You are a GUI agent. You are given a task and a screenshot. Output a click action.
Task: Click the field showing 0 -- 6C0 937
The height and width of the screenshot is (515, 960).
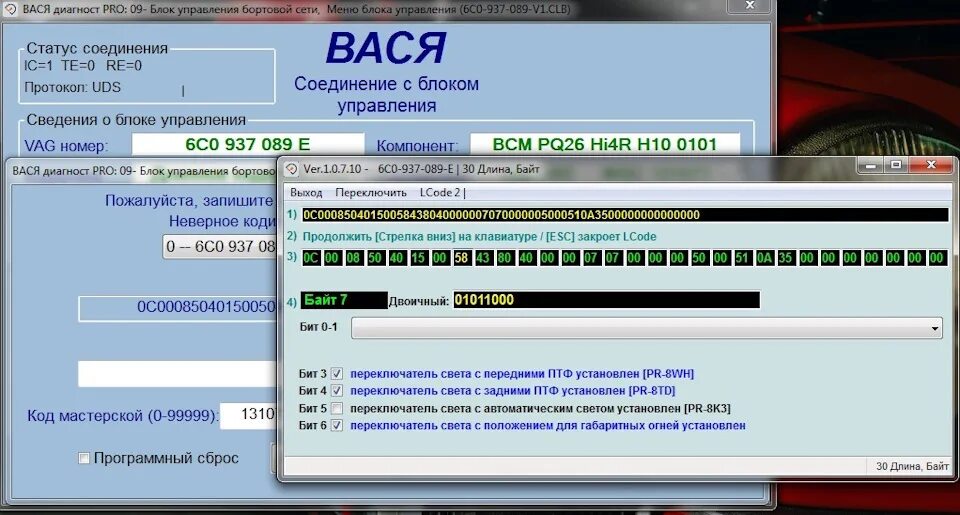220,247
